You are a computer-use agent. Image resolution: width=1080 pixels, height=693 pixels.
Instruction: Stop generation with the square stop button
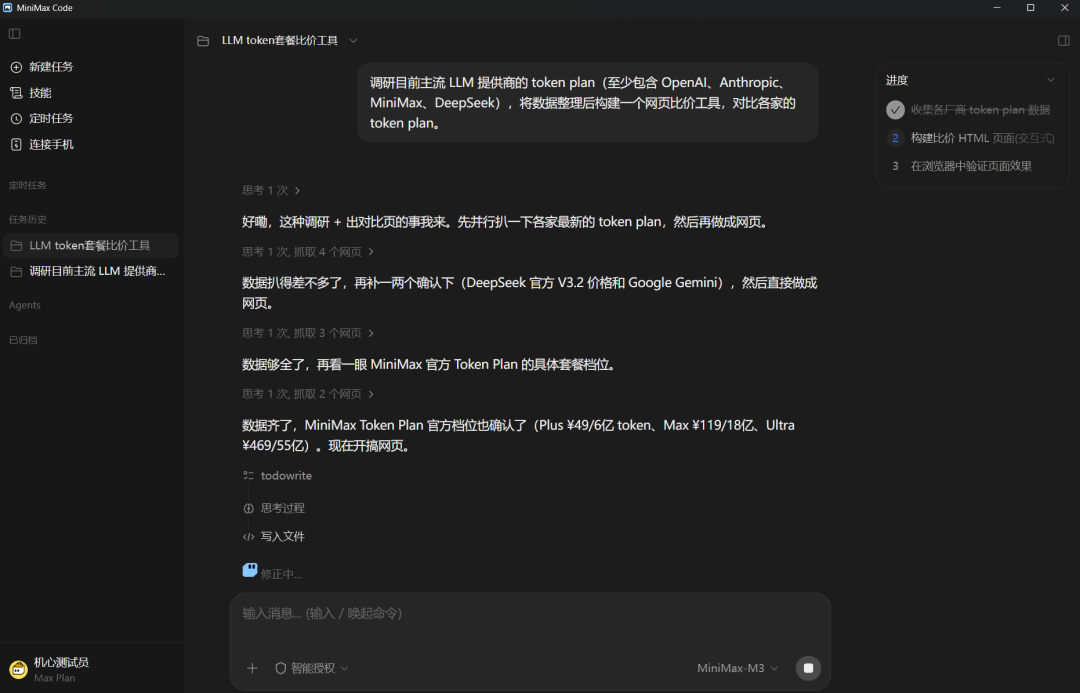[x=809, y=668]
